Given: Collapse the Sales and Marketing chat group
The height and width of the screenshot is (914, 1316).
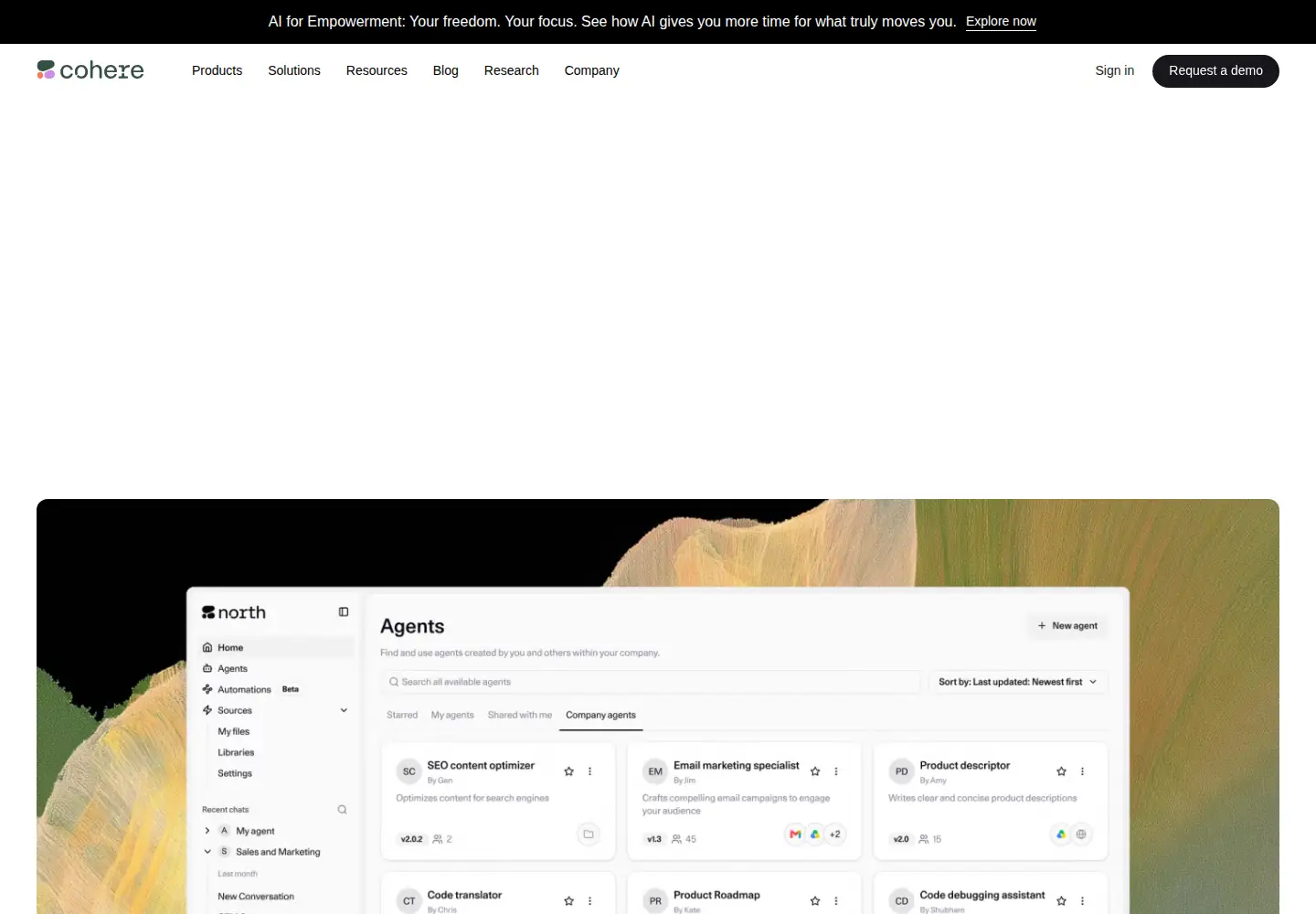Looking at the screenshot, I should pos(207,852).
